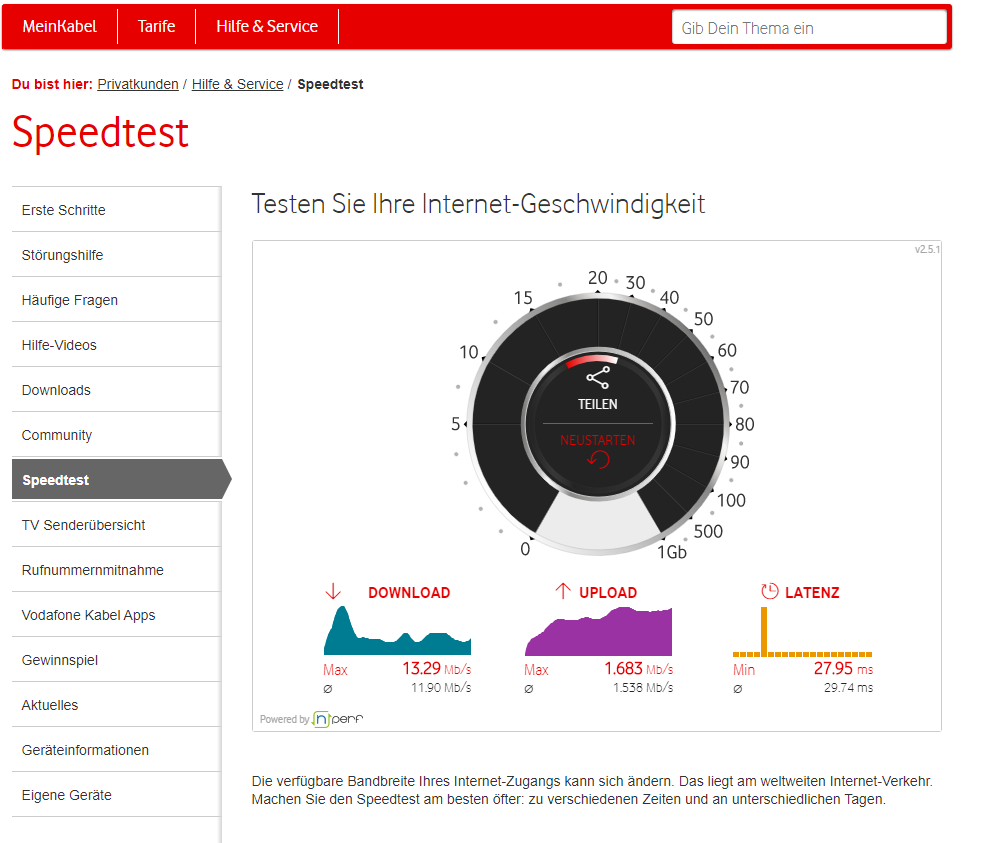
Task: Click the average latency value 29.74 ms
Action: coord(848,688)
